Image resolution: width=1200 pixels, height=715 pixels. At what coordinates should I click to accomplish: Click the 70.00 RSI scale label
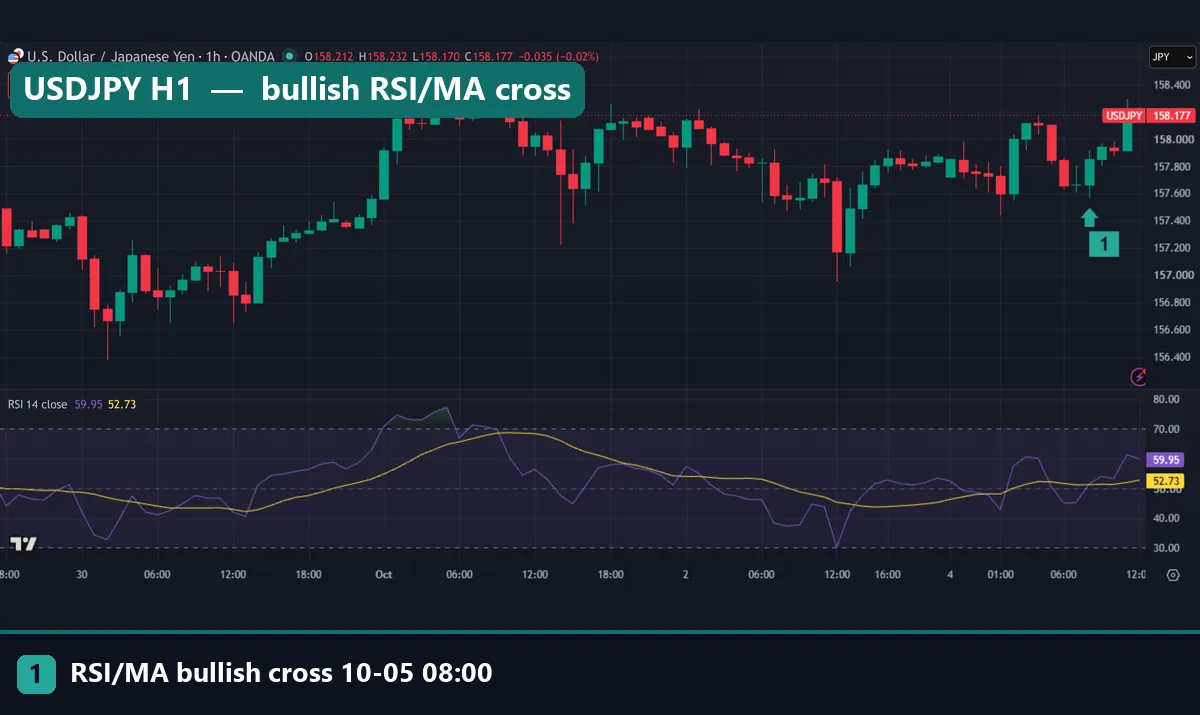coord(1166,429)
